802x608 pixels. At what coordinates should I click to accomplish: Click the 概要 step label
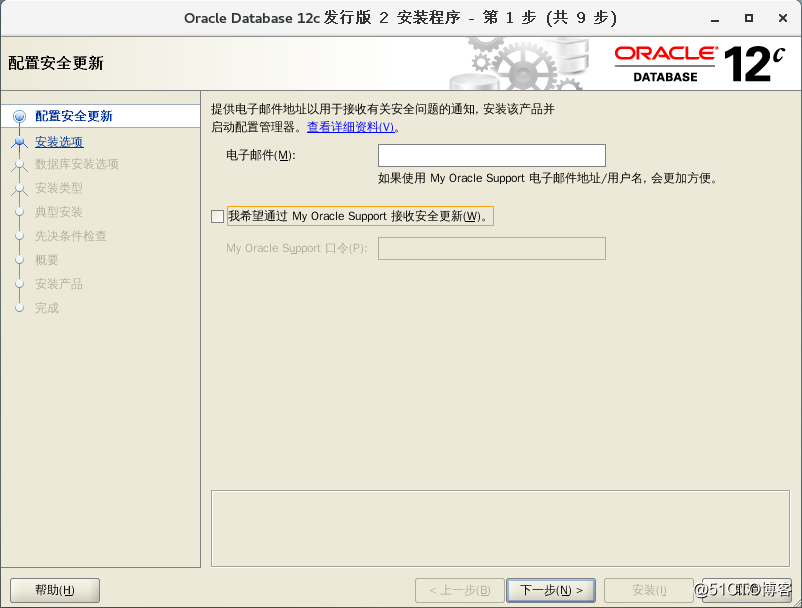coord(47,260)
